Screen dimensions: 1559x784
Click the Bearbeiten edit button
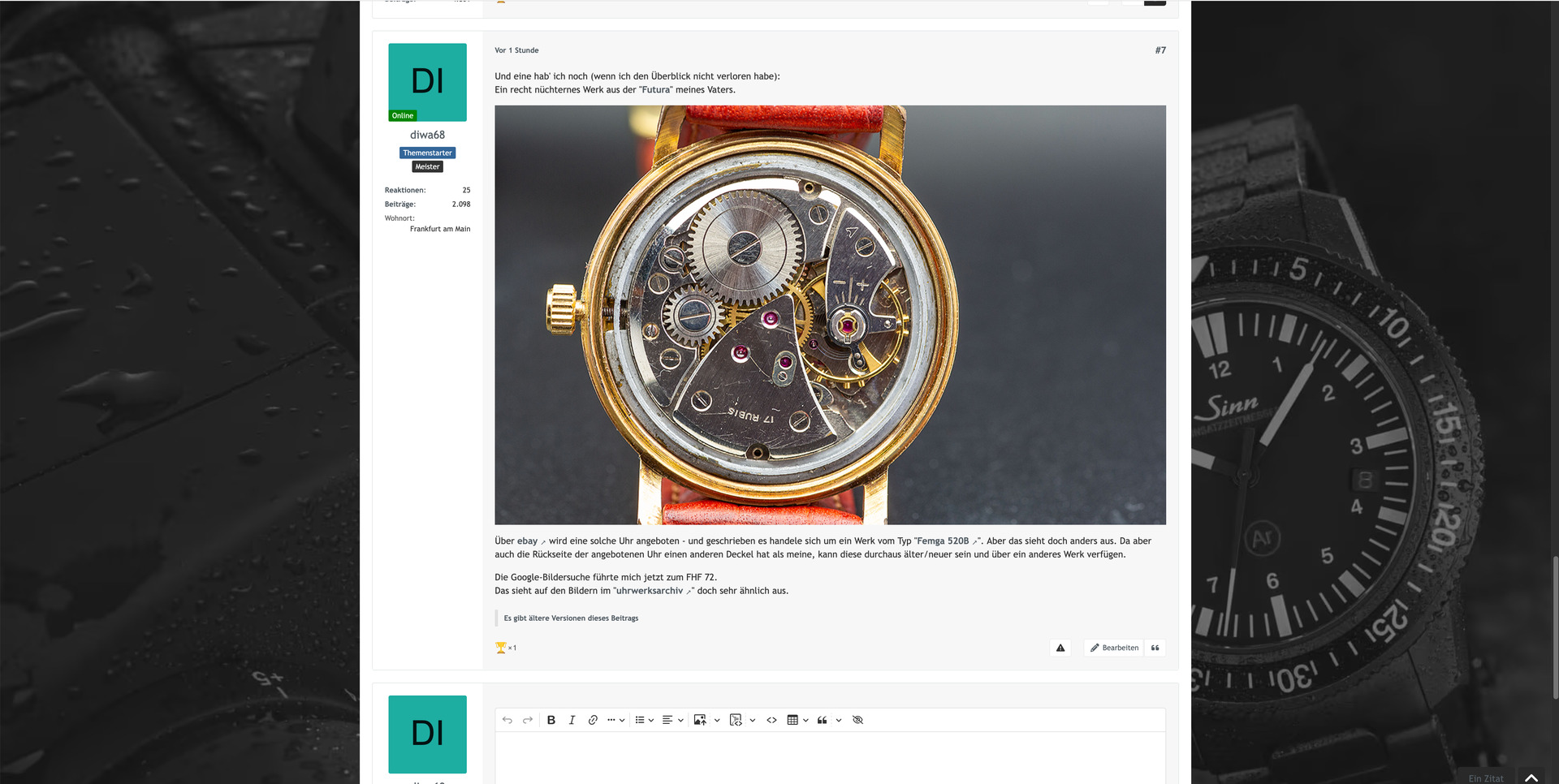pos(1114,648)
